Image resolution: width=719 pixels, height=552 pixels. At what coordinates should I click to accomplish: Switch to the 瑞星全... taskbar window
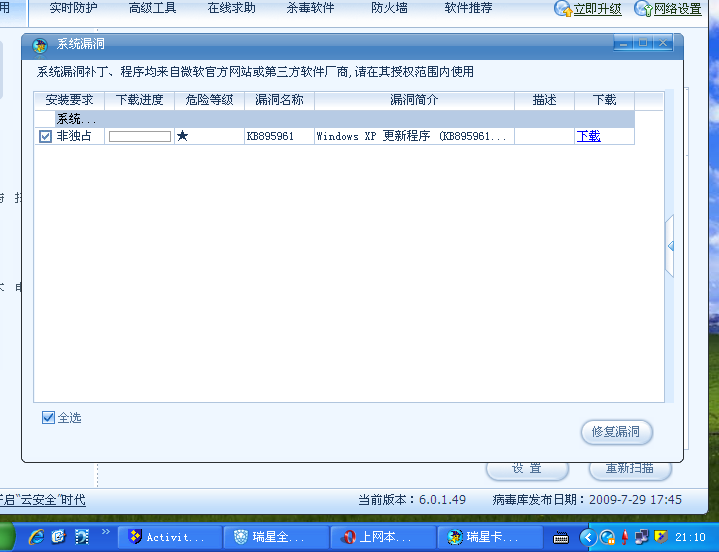(277, 537)
